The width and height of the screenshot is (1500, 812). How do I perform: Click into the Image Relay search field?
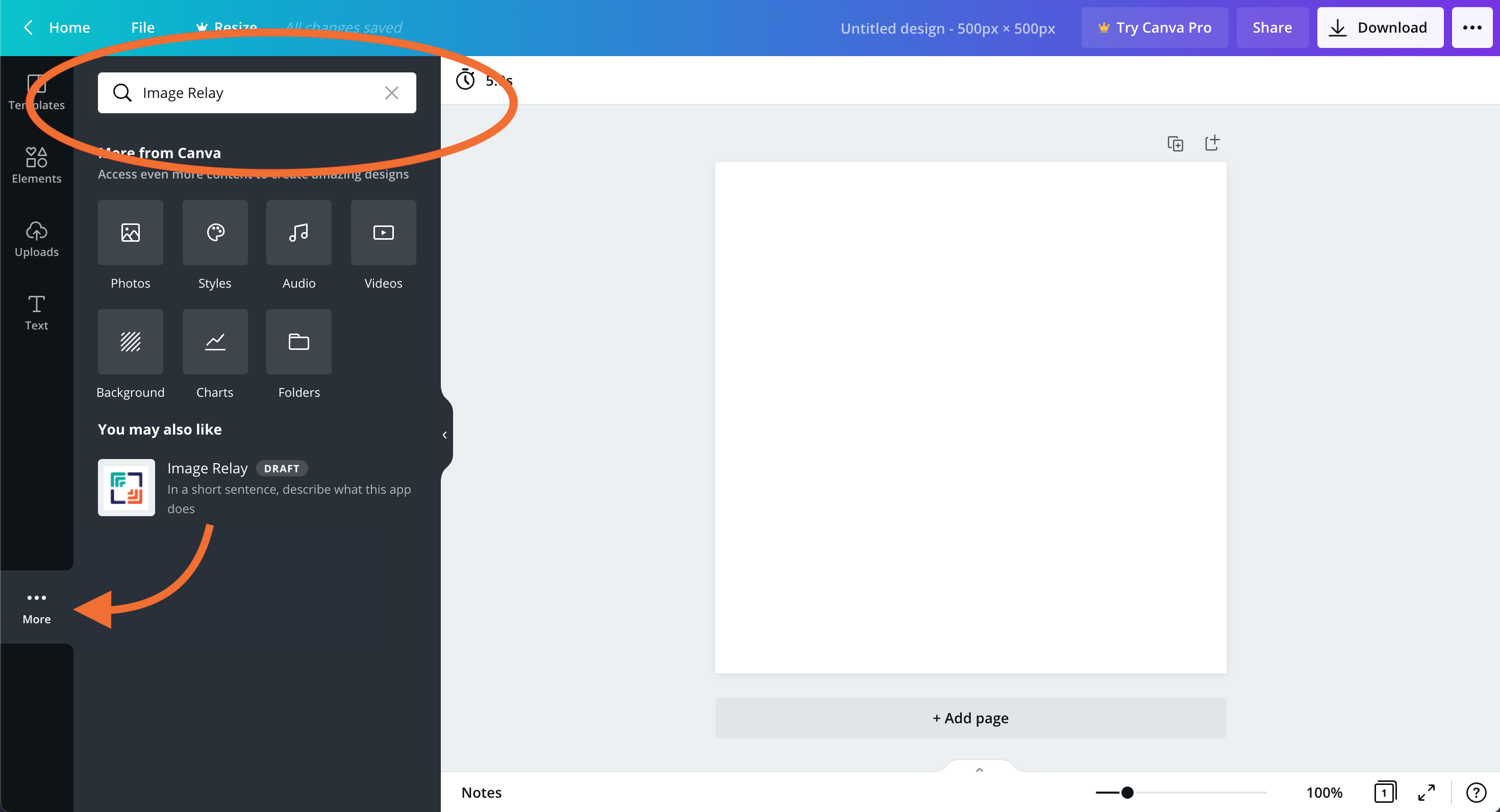257,92
